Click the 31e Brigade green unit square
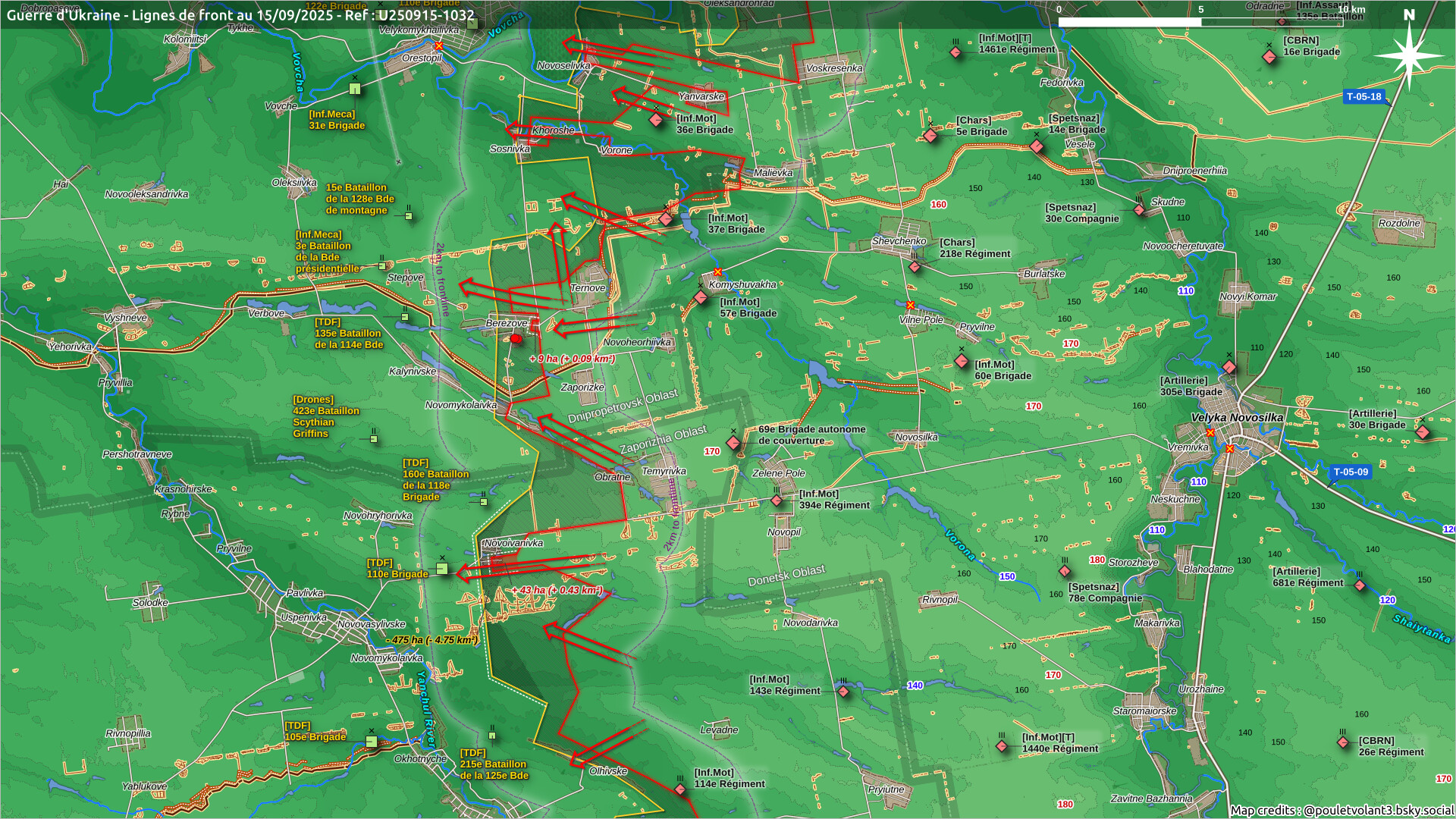The height and width of the screenshot is (819, 1456). pos(355,89)
